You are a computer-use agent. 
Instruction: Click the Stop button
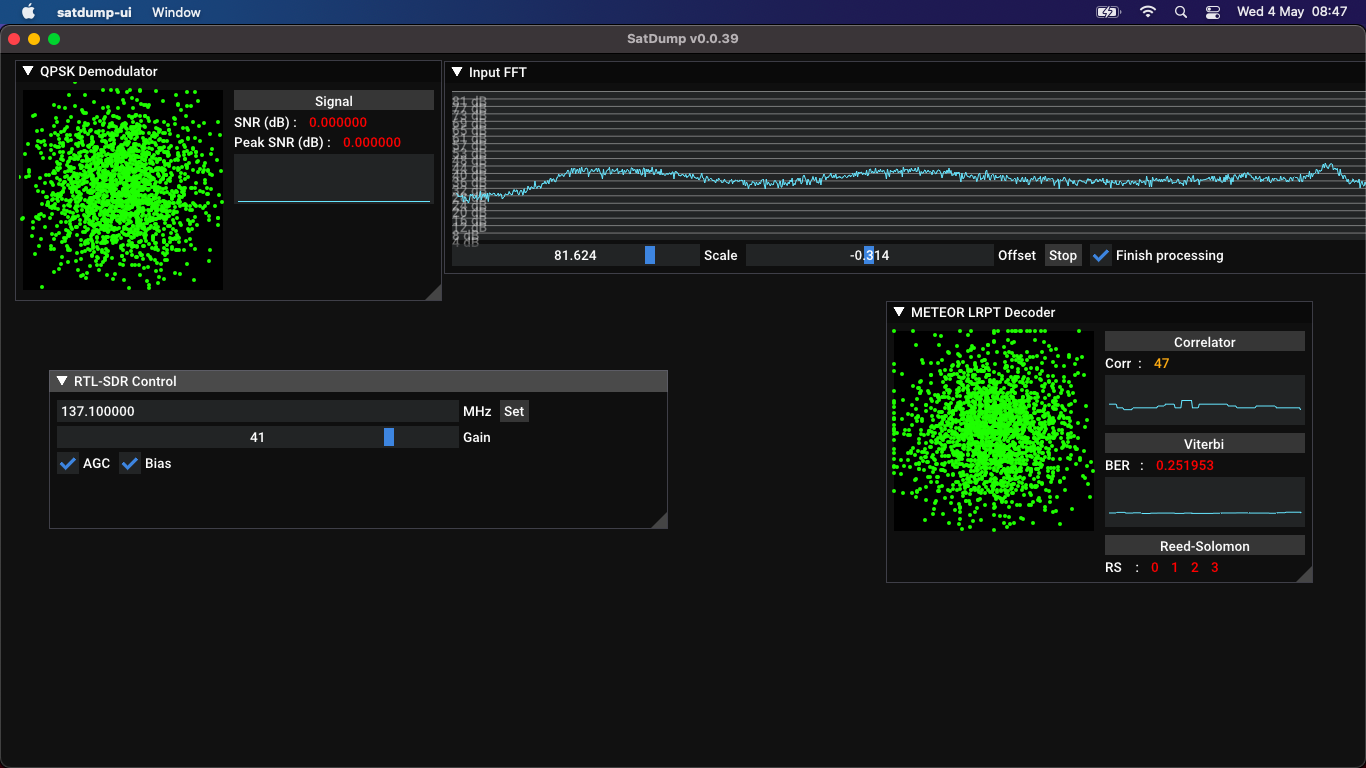[1063, 255]
